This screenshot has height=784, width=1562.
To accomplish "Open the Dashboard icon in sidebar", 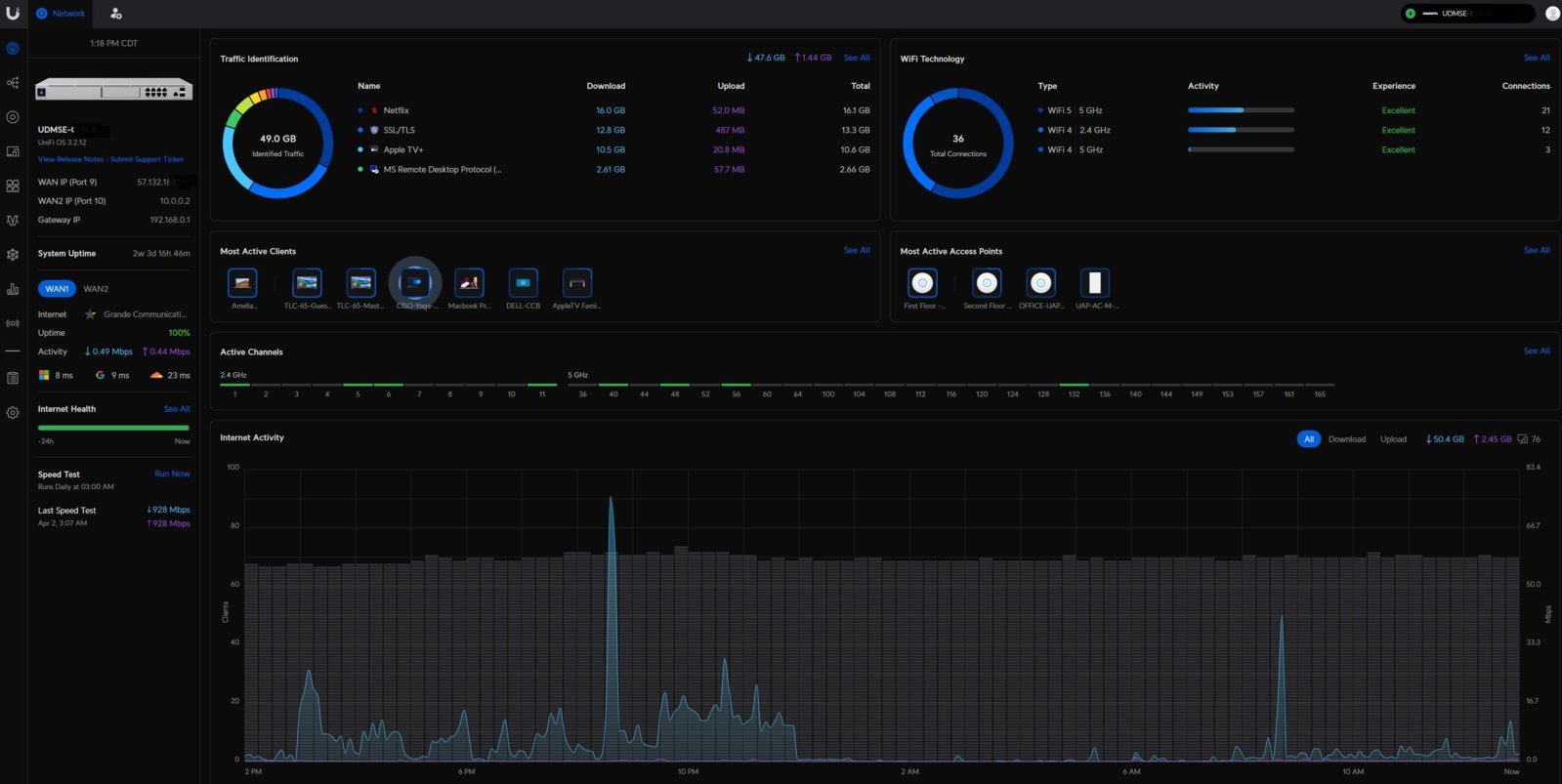I will click(x=13, y=48).
